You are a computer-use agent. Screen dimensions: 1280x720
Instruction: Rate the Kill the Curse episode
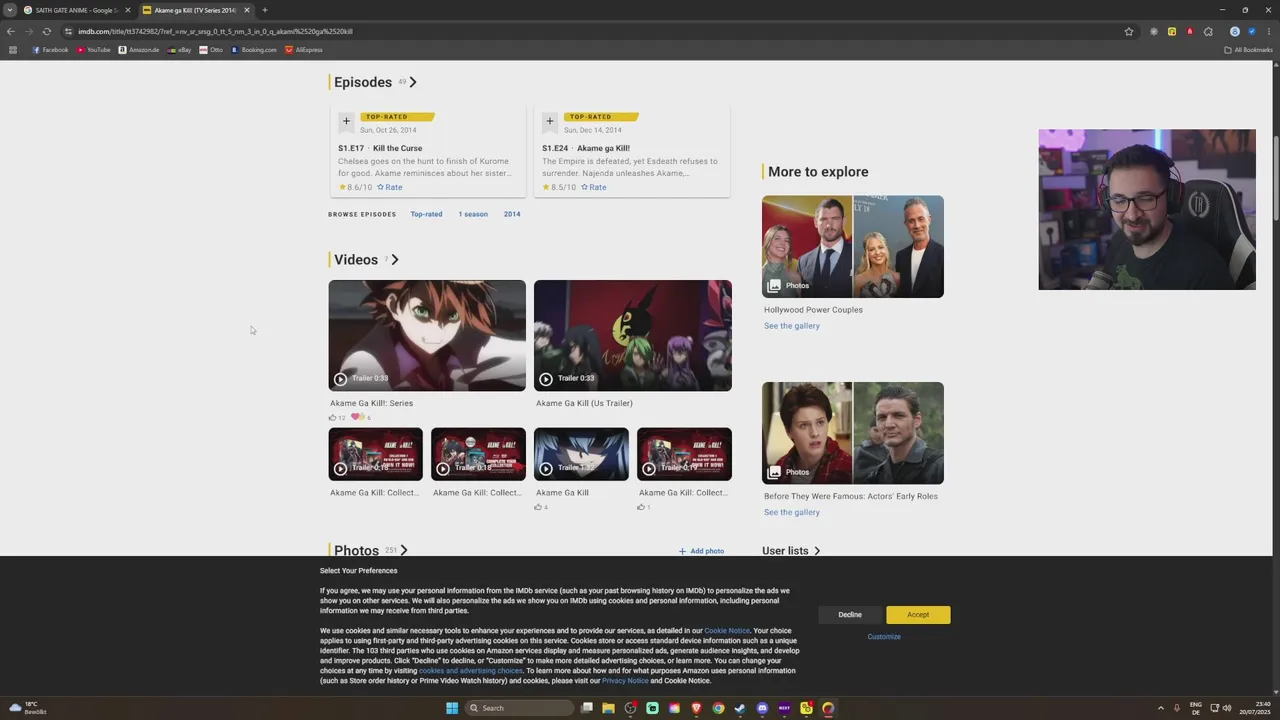pyautogui.click(x=392, y=187)
